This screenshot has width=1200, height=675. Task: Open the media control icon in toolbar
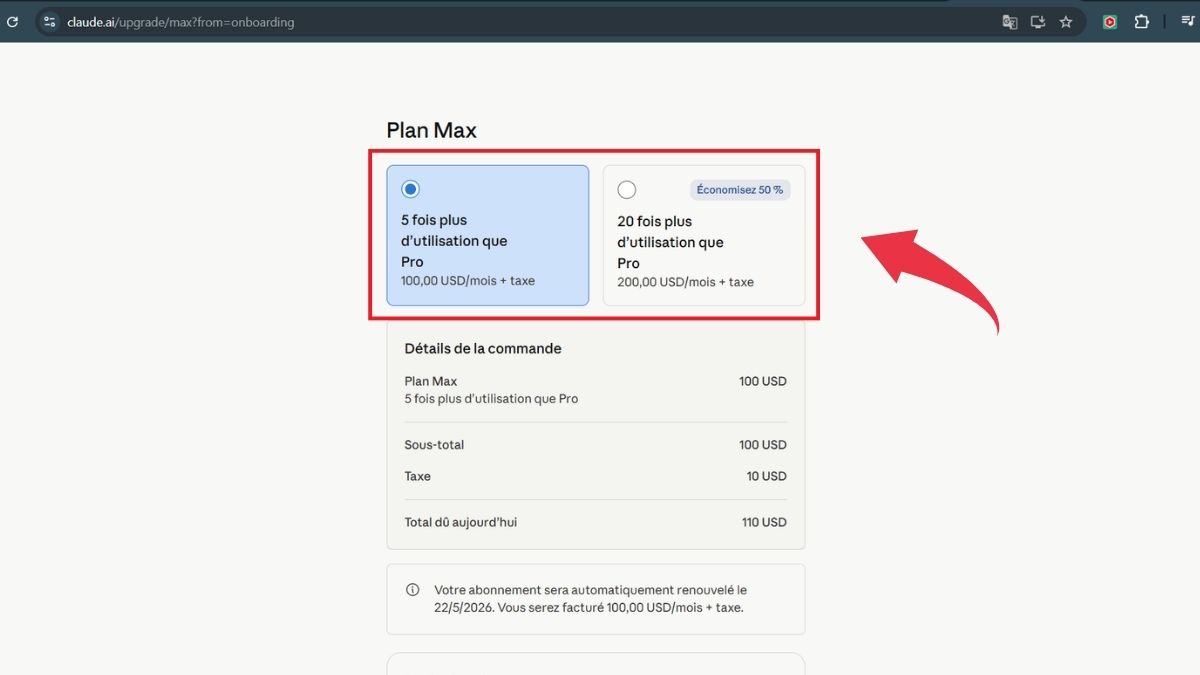(1186, 22)
